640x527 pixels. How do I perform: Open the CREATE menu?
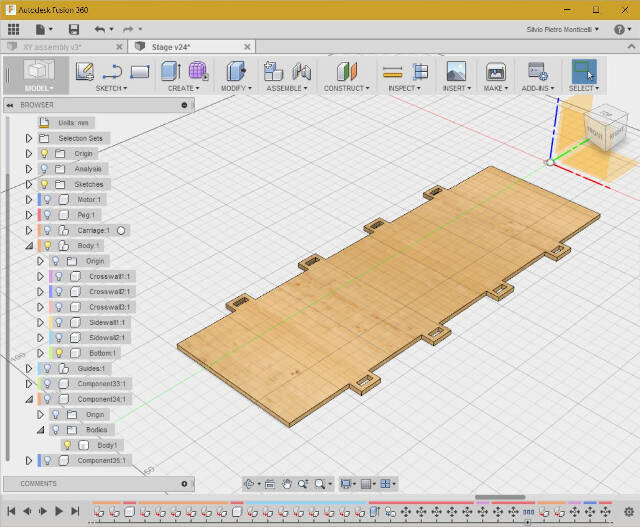[183, 88]
